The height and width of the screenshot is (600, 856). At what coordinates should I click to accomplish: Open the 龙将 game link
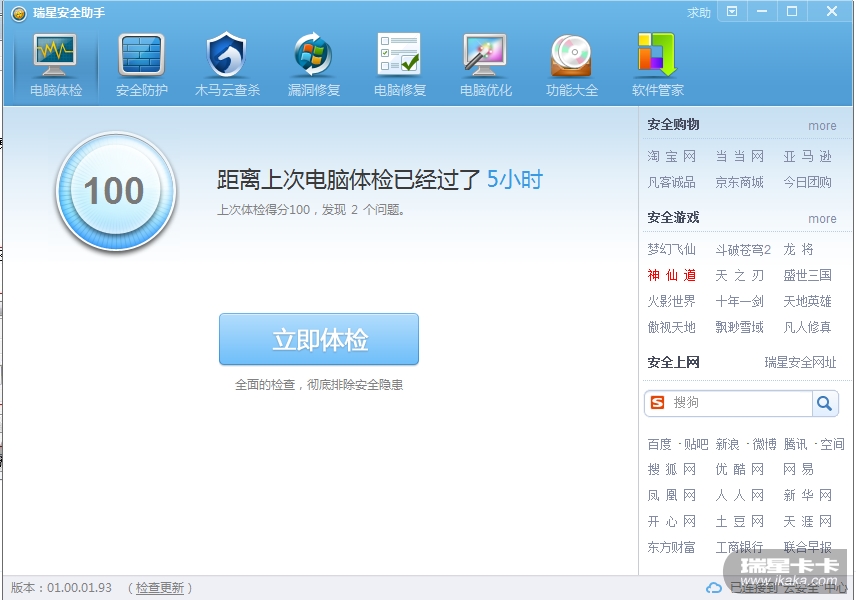(x=799, y=249)
